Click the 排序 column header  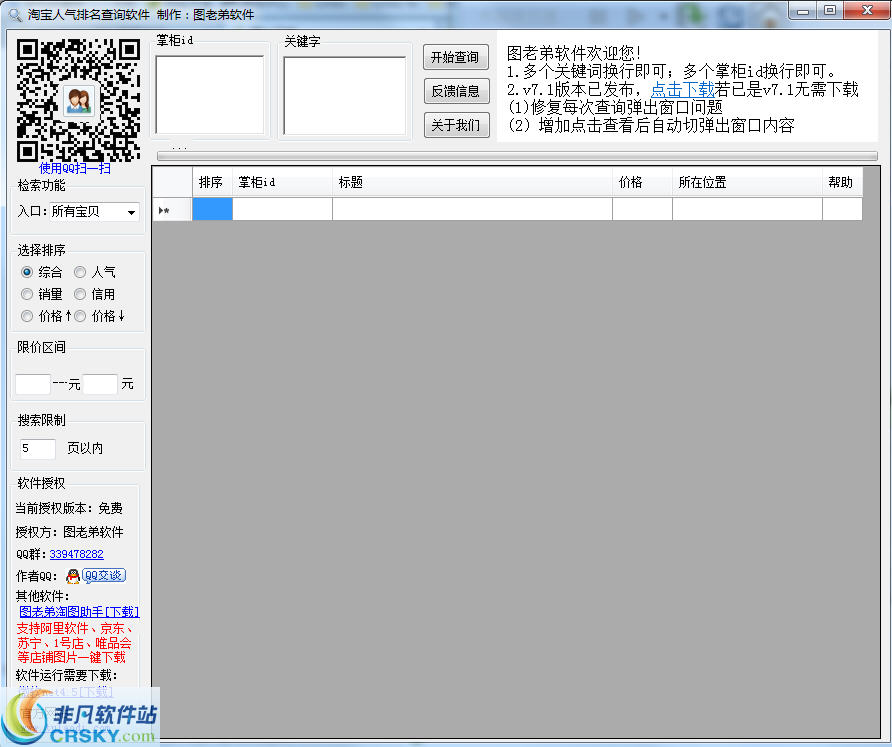212,182
